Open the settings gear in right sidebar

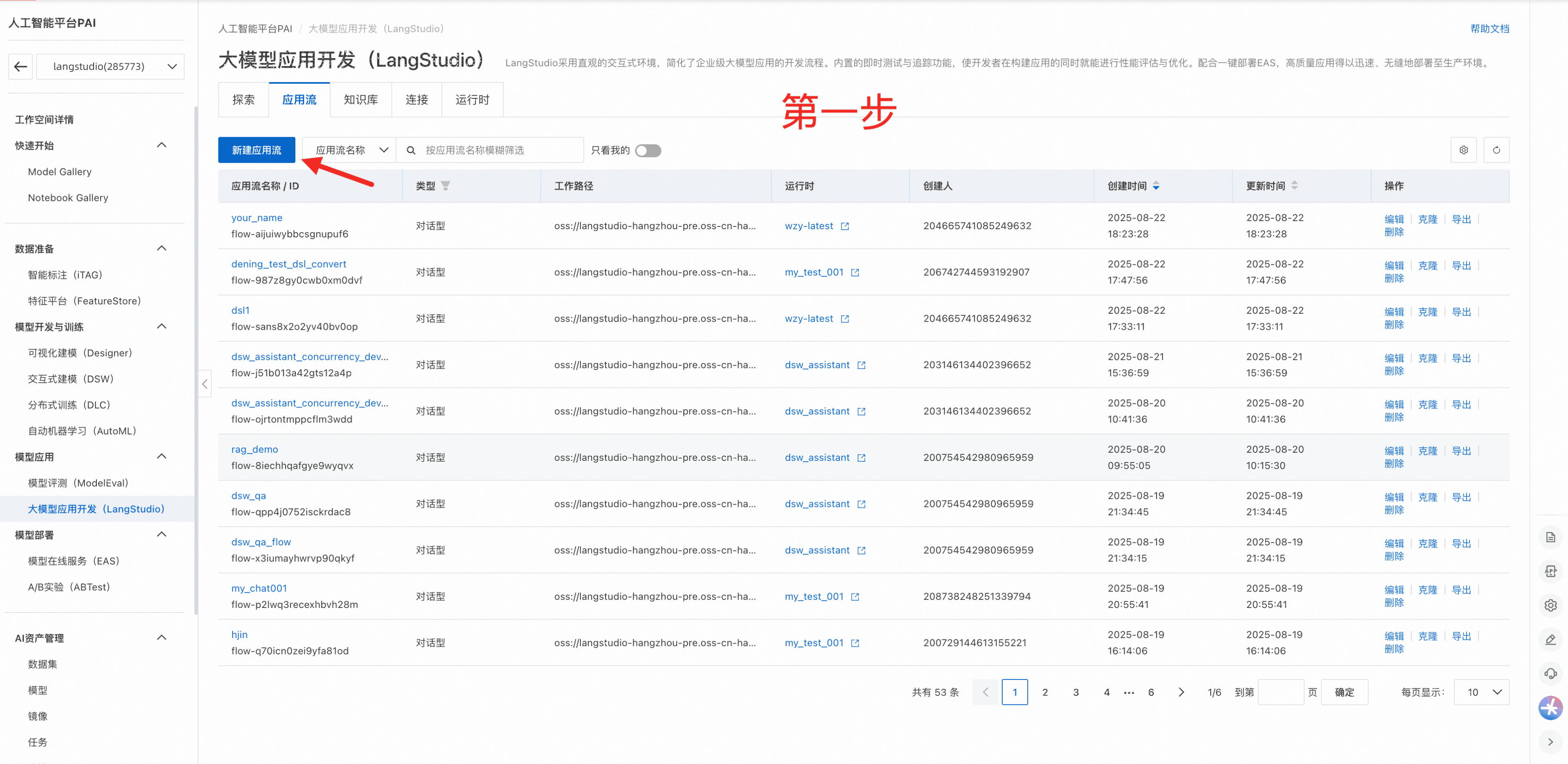tap(1550, 605)
